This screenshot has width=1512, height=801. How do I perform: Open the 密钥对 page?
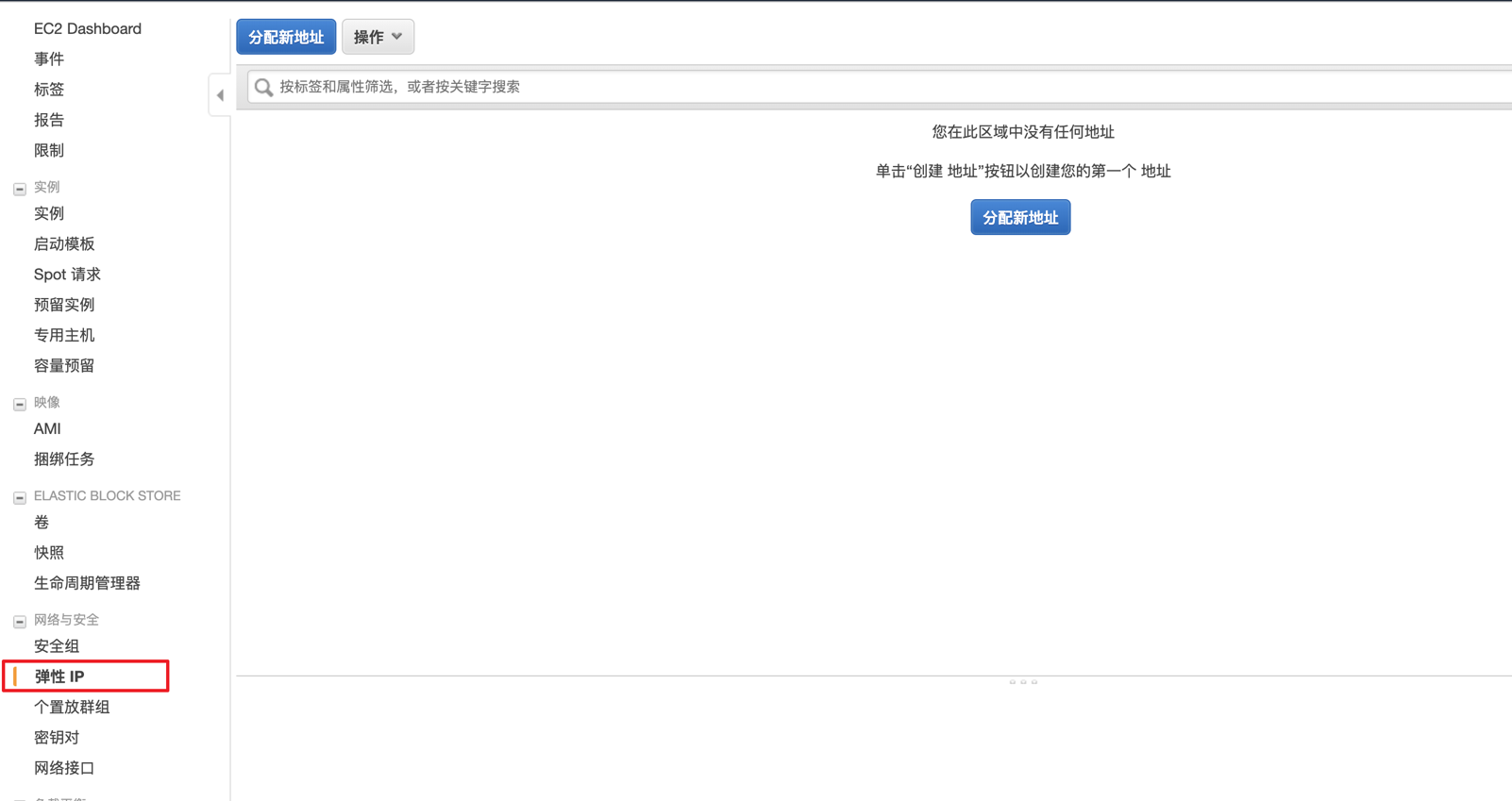coord(57,738)
